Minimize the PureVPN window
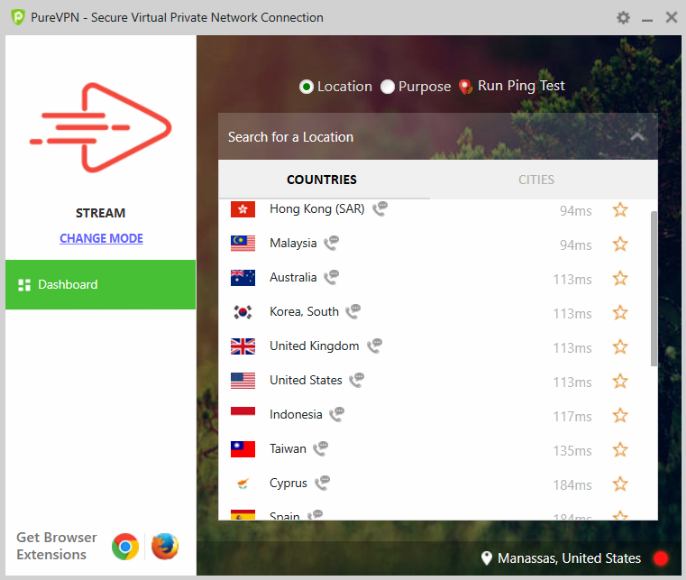Viewport: 686px width, 580px height. coord(647,20)
